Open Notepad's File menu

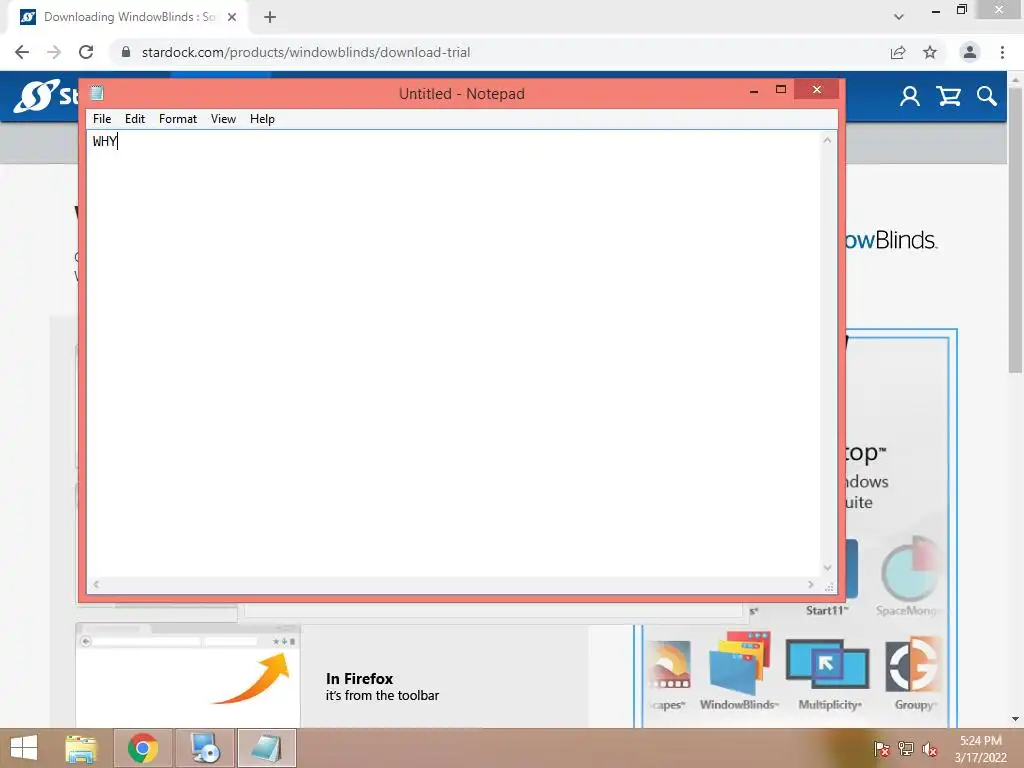point(102,119)
